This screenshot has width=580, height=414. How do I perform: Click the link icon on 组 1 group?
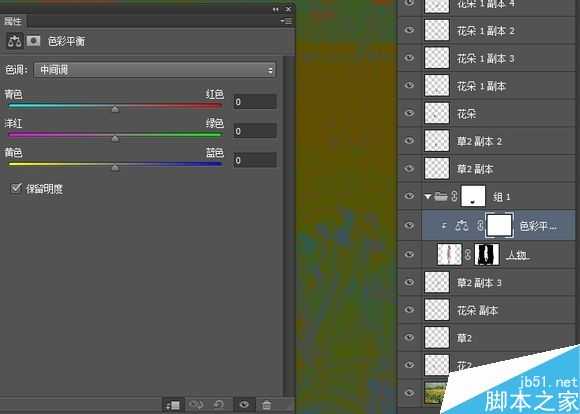click(x=454, y=196)
